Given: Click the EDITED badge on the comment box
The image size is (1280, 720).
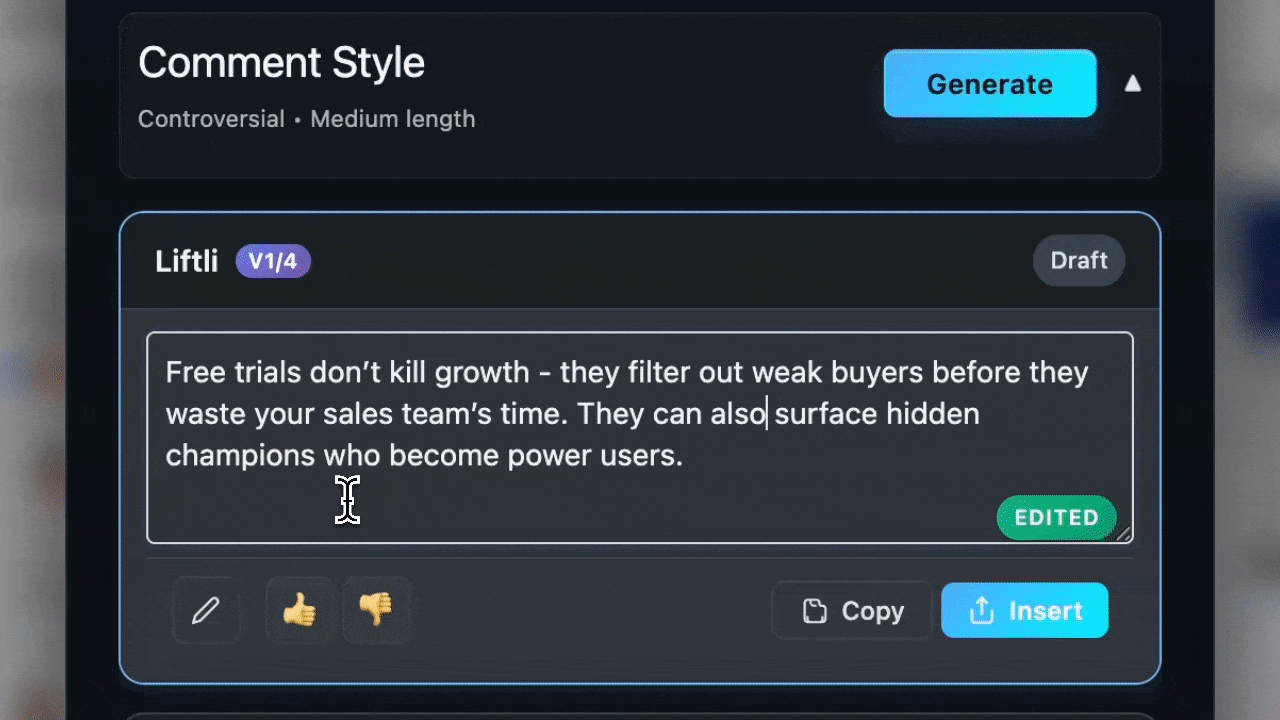Looking at the screenshot, I should click(x=1056, y=518).
